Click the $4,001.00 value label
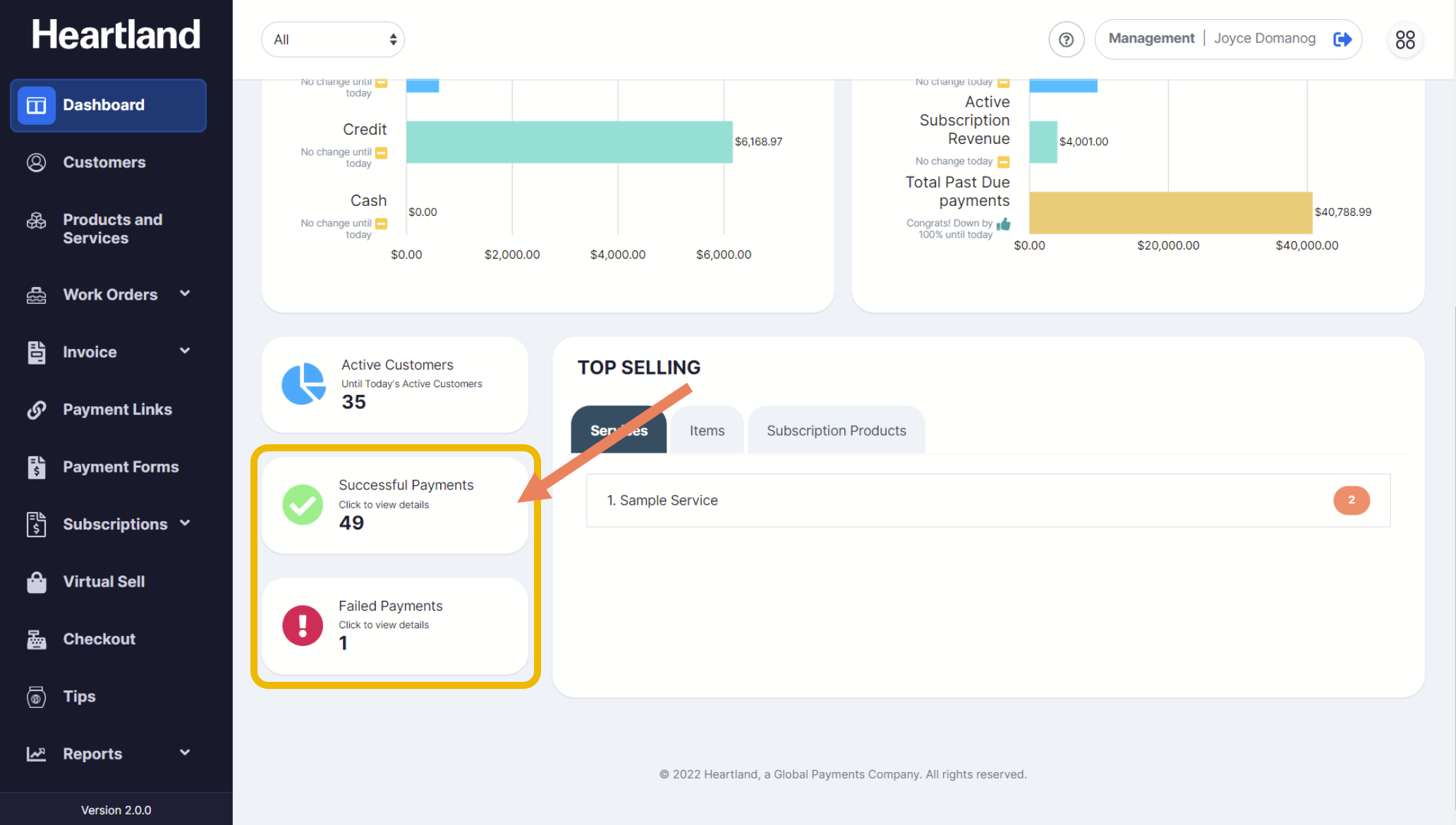Image resolution: width=1456 pixels, height=825 pixels. 1084,142
